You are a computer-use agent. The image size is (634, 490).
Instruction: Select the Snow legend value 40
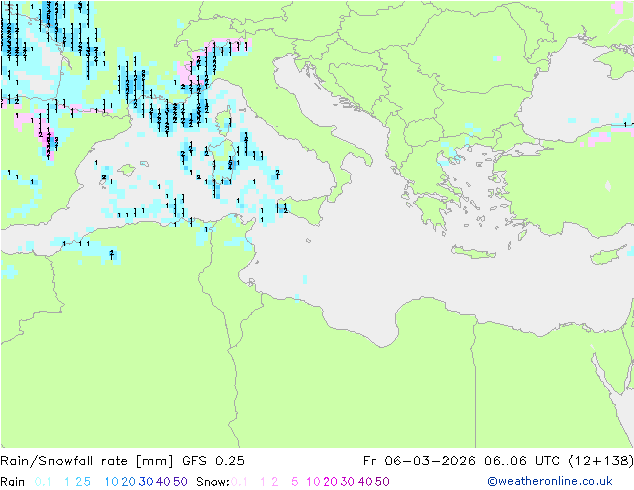365,482
